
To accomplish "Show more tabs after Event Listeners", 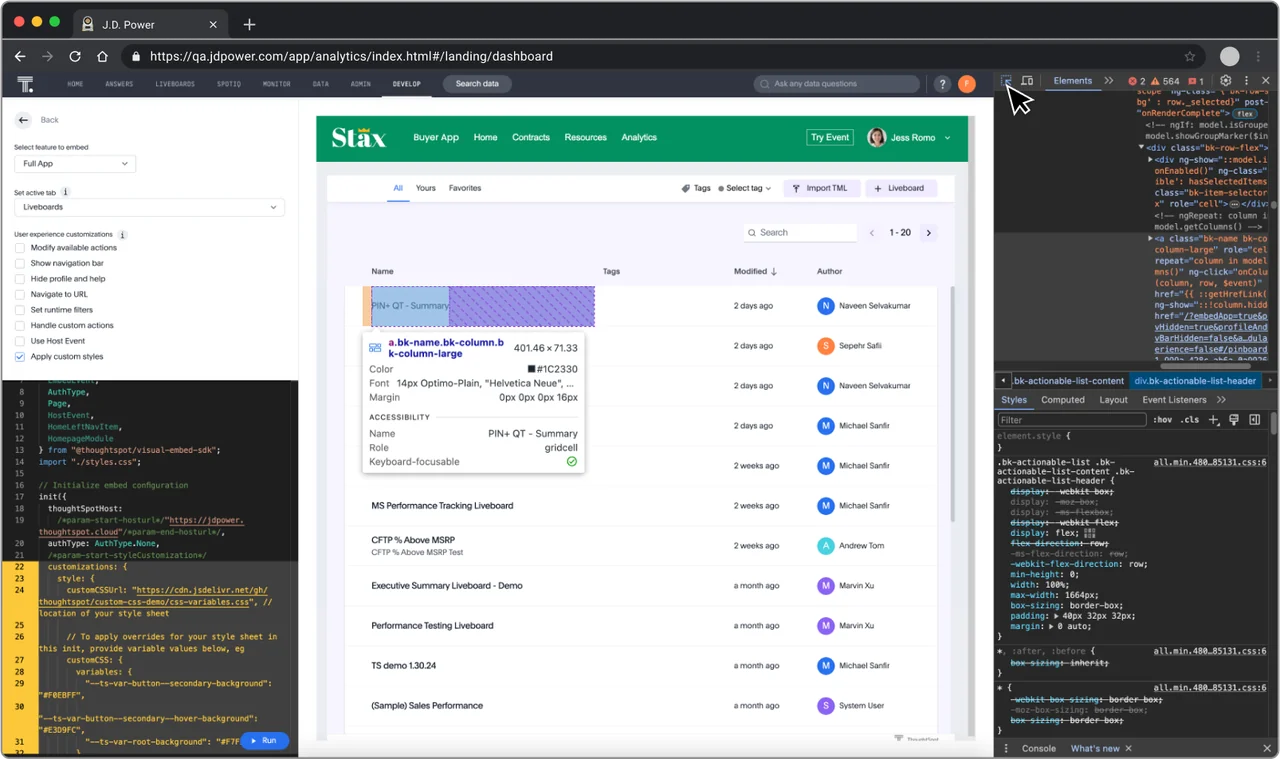I will coord(1221,400).
